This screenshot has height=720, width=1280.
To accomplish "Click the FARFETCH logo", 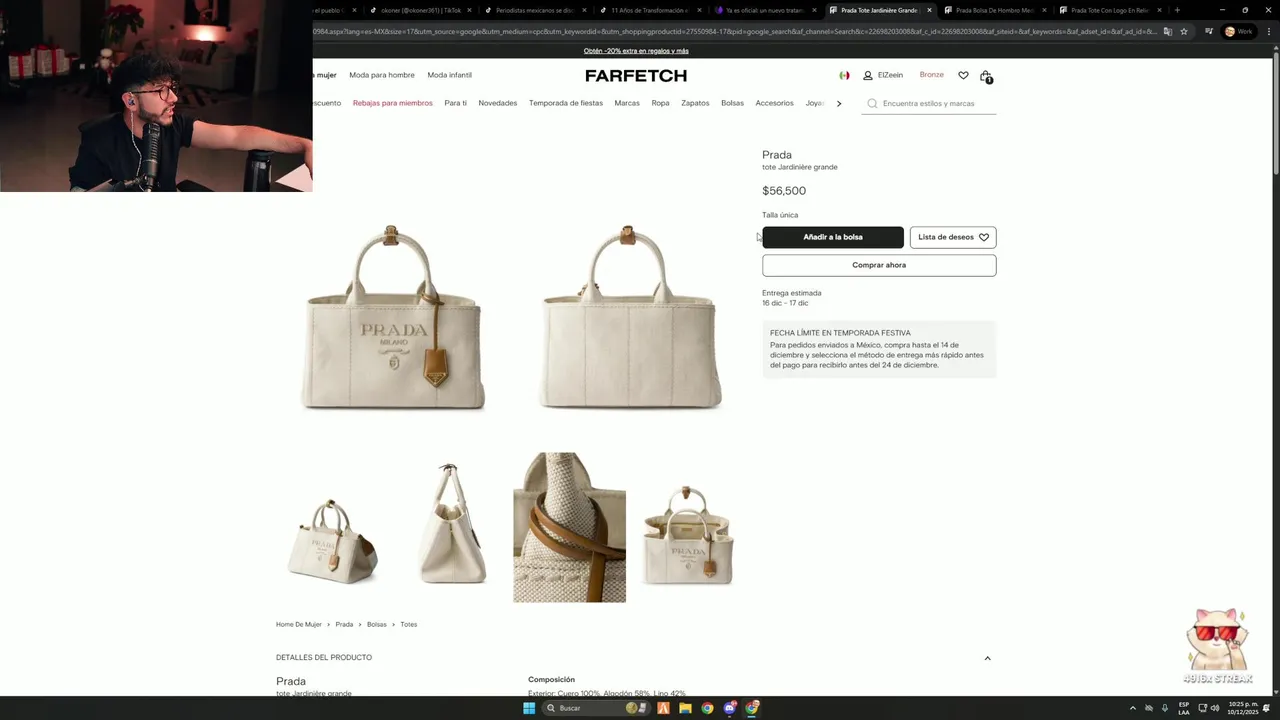I will (x=636, y=76).
